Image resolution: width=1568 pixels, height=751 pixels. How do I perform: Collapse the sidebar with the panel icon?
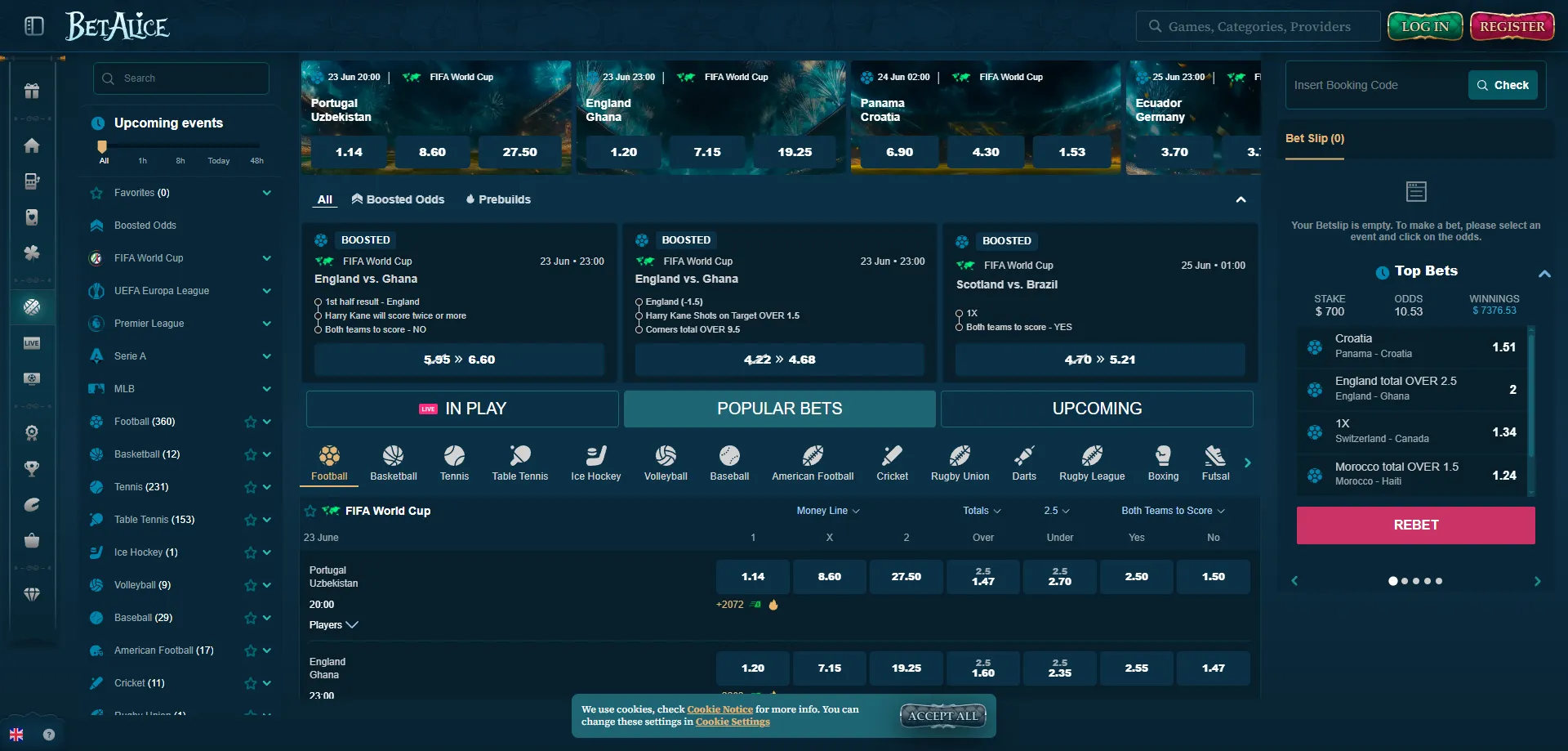point(34,26)
